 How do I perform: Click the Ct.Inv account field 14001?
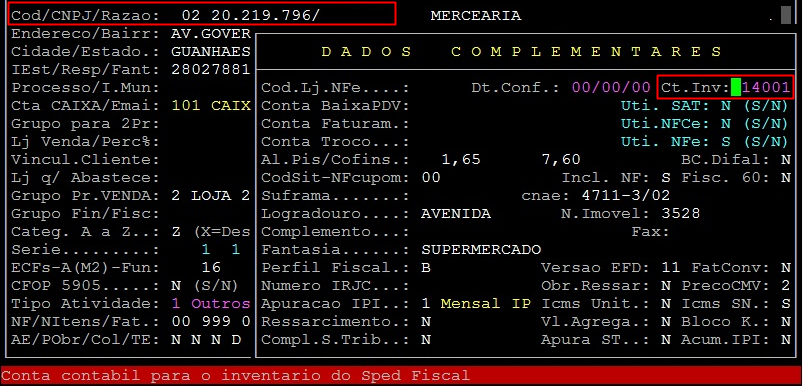(x=766, y=88)
